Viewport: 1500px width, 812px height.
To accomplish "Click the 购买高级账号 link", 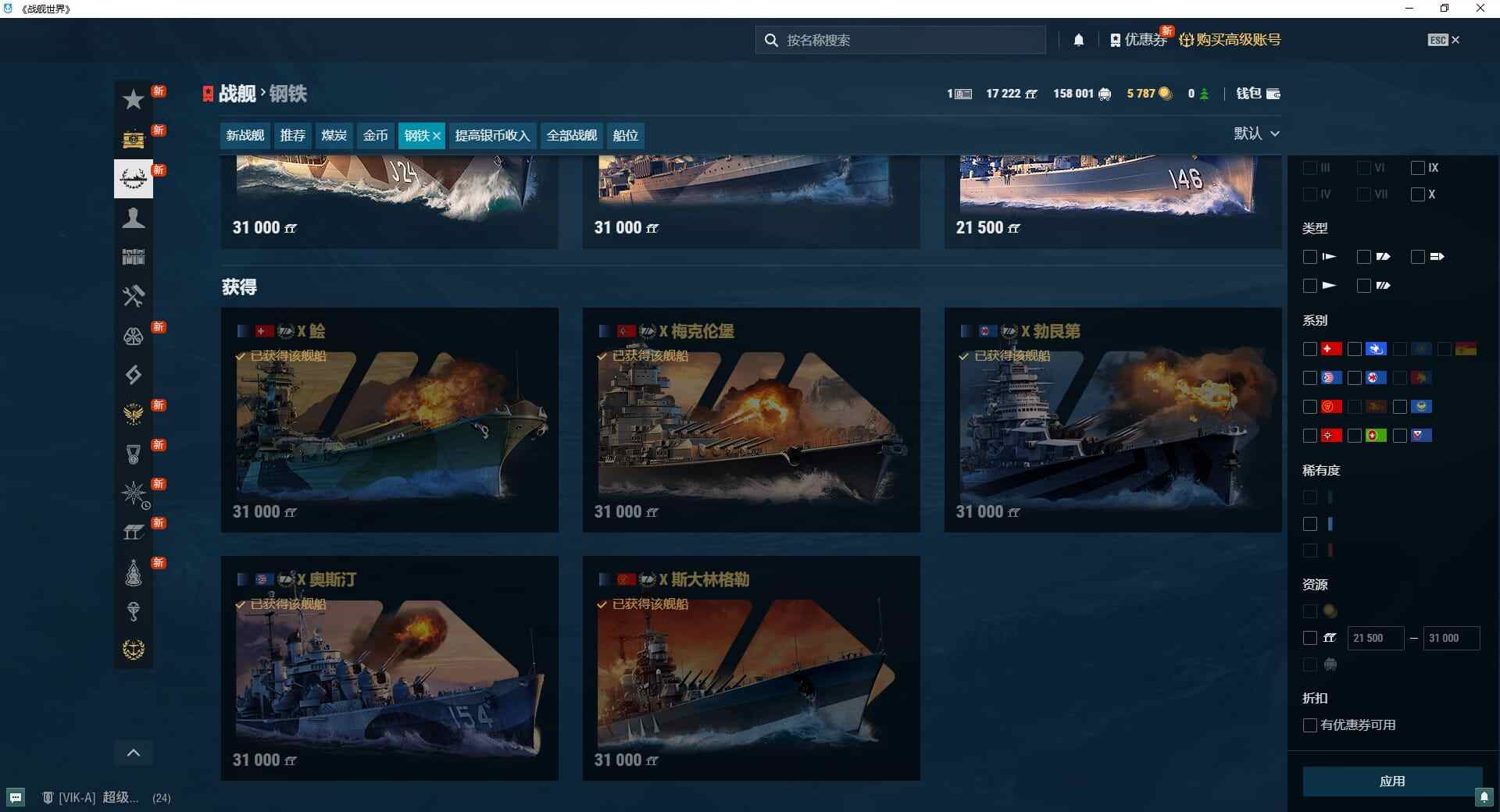I will point(1230,40).
